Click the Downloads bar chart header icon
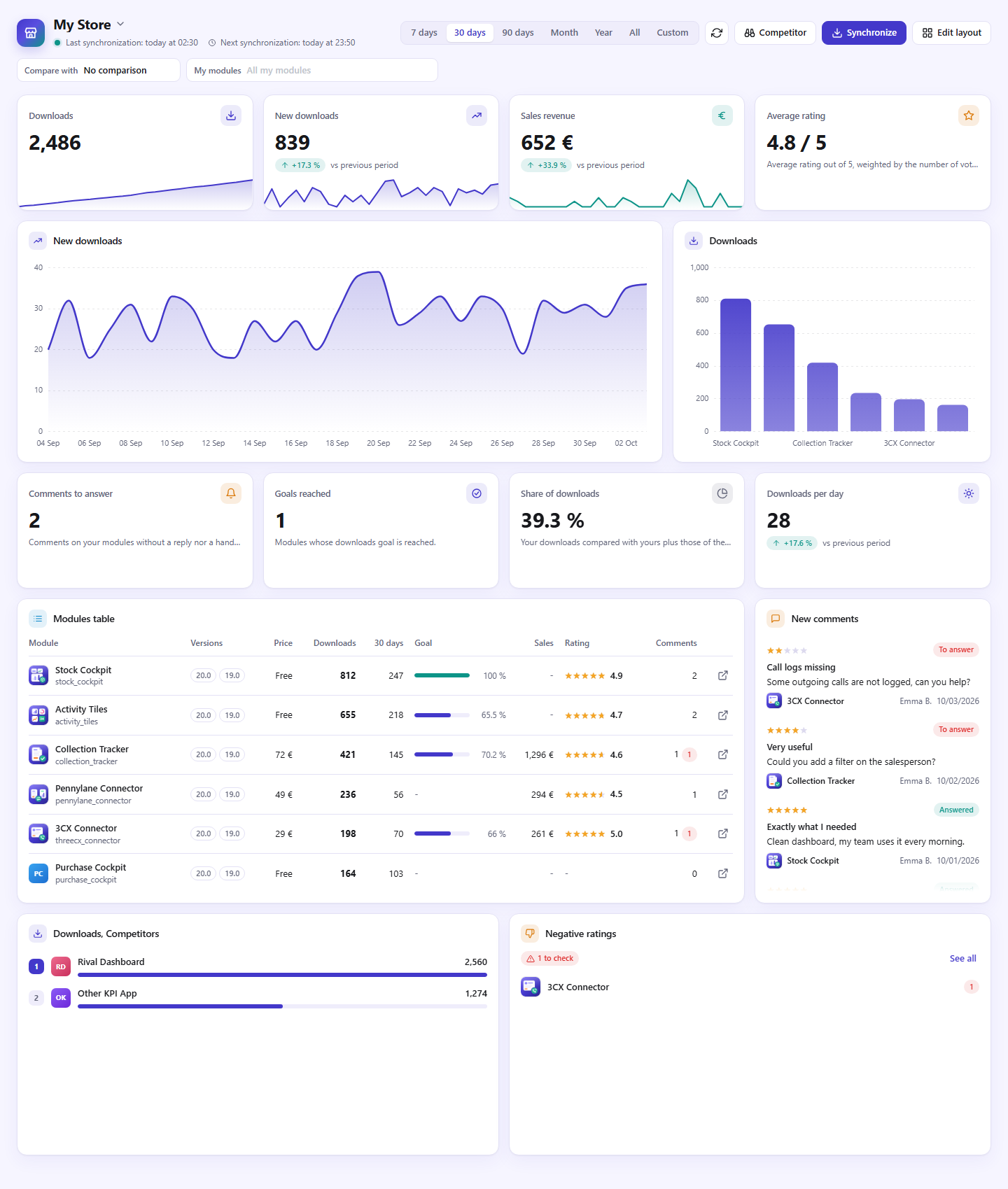 pos(694,241)
